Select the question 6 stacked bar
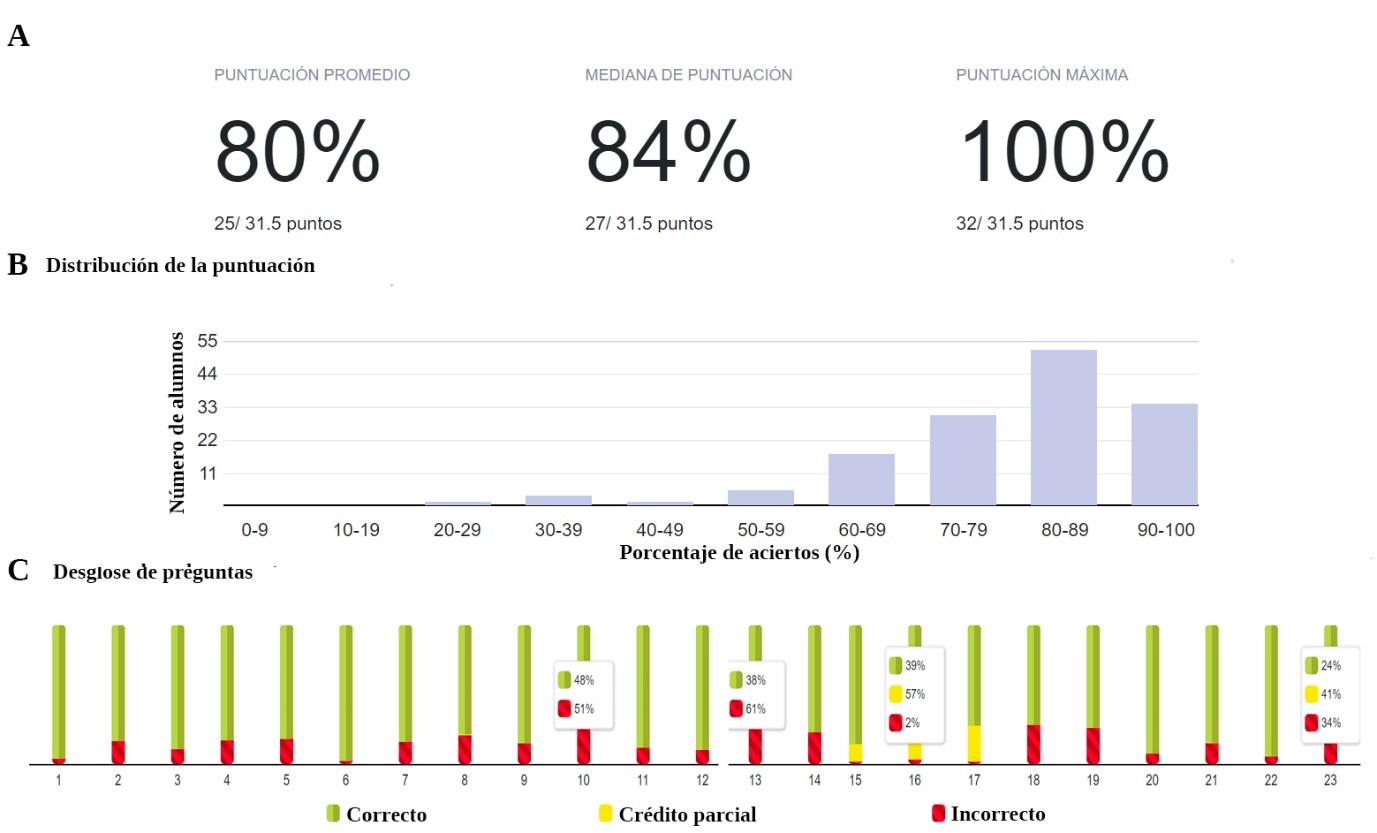Image resolution: width=1377 pixels, height=833 pixels. point(346,695)
